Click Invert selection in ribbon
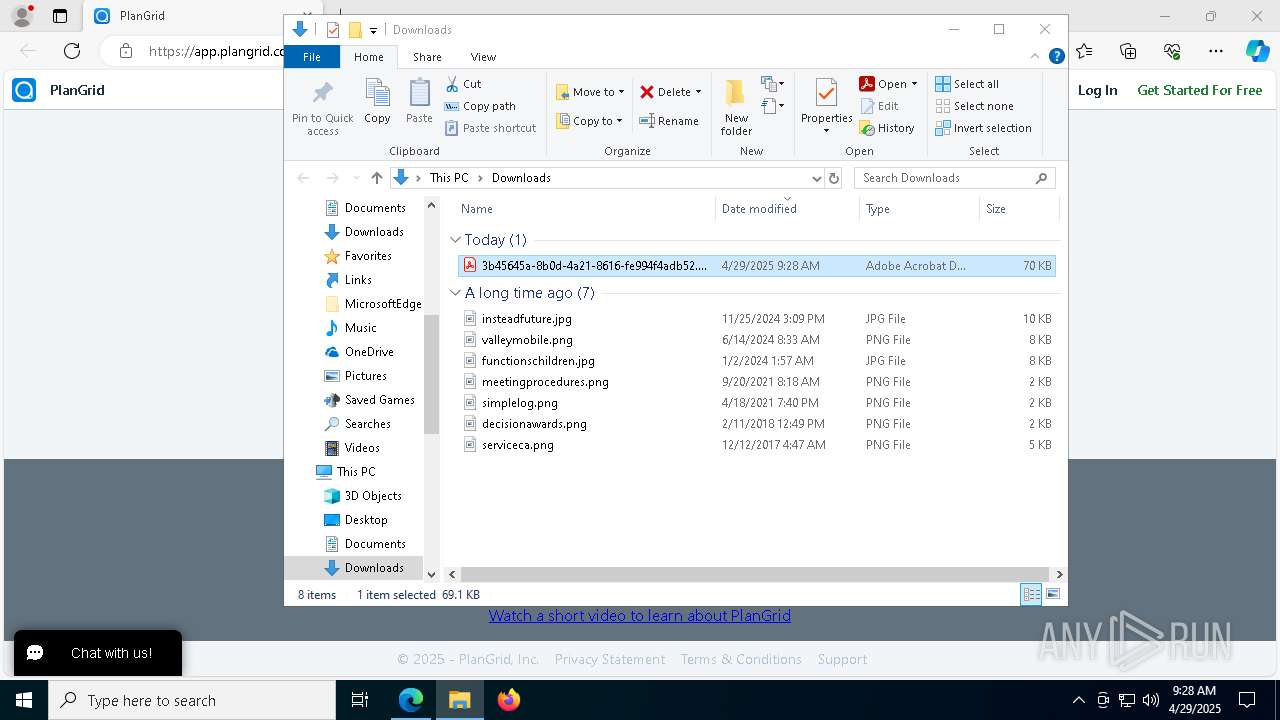Image resolution: width=1280 pixels, height=720 pixels. tap(983, 128)
